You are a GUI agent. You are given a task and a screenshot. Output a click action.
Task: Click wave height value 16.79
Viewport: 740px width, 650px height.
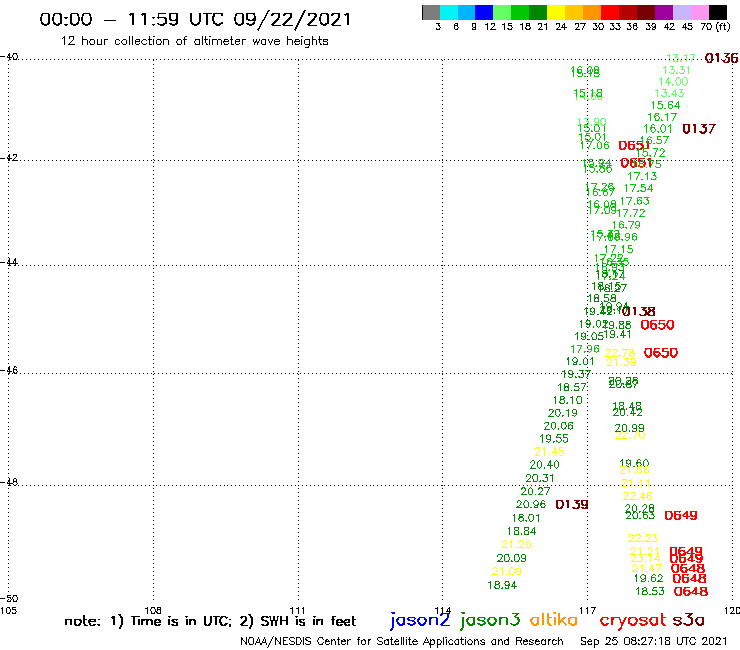pyautogui.click(x=626, y=225)
